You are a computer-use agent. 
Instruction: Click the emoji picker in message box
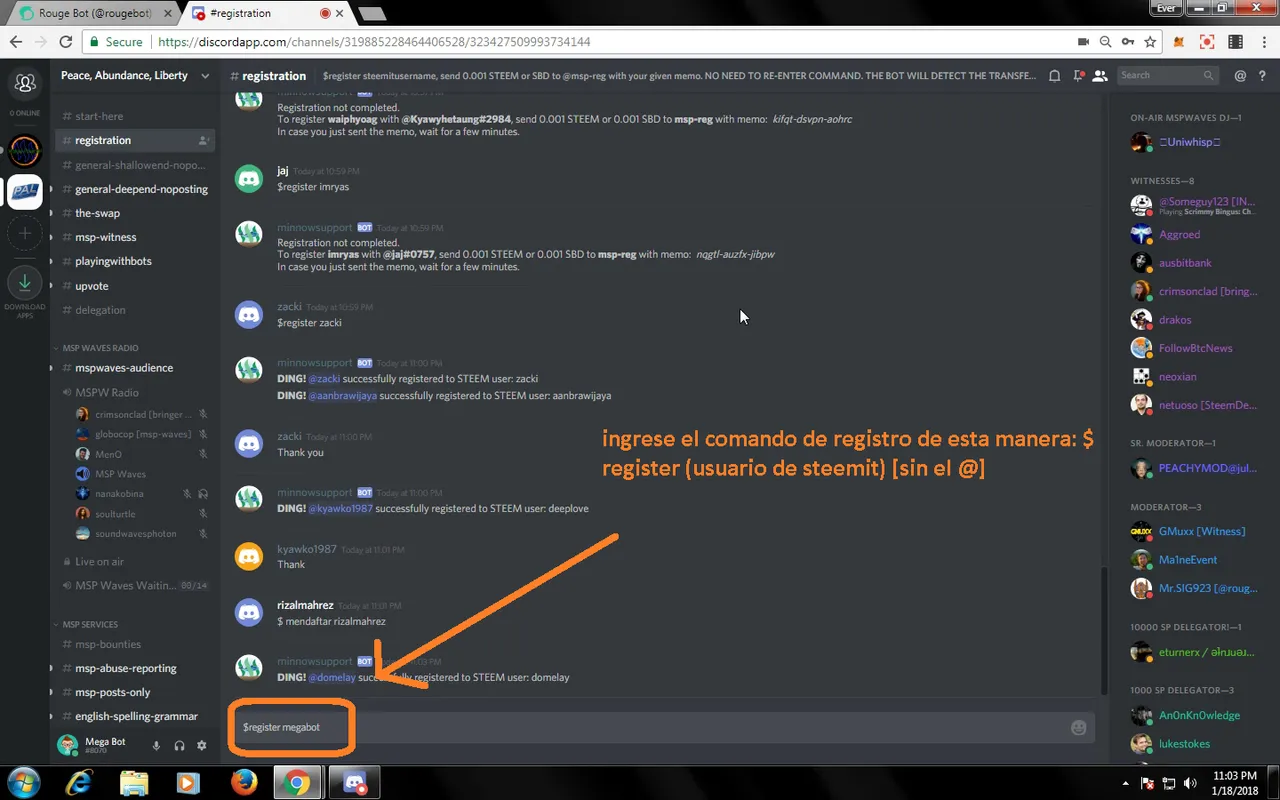1078,727
